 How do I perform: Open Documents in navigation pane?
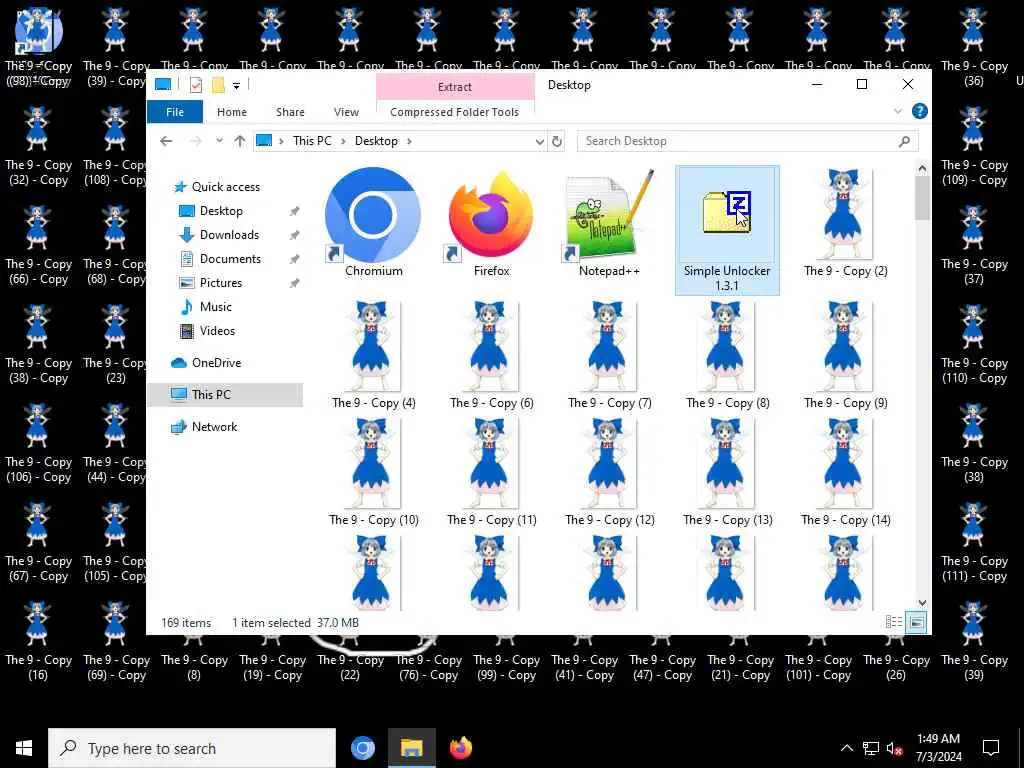coord(230,259)
